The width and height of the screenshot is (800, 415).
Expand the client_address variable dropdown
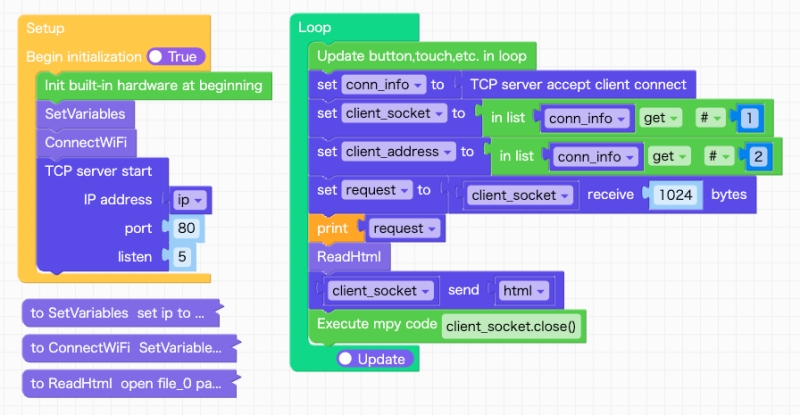398,152
